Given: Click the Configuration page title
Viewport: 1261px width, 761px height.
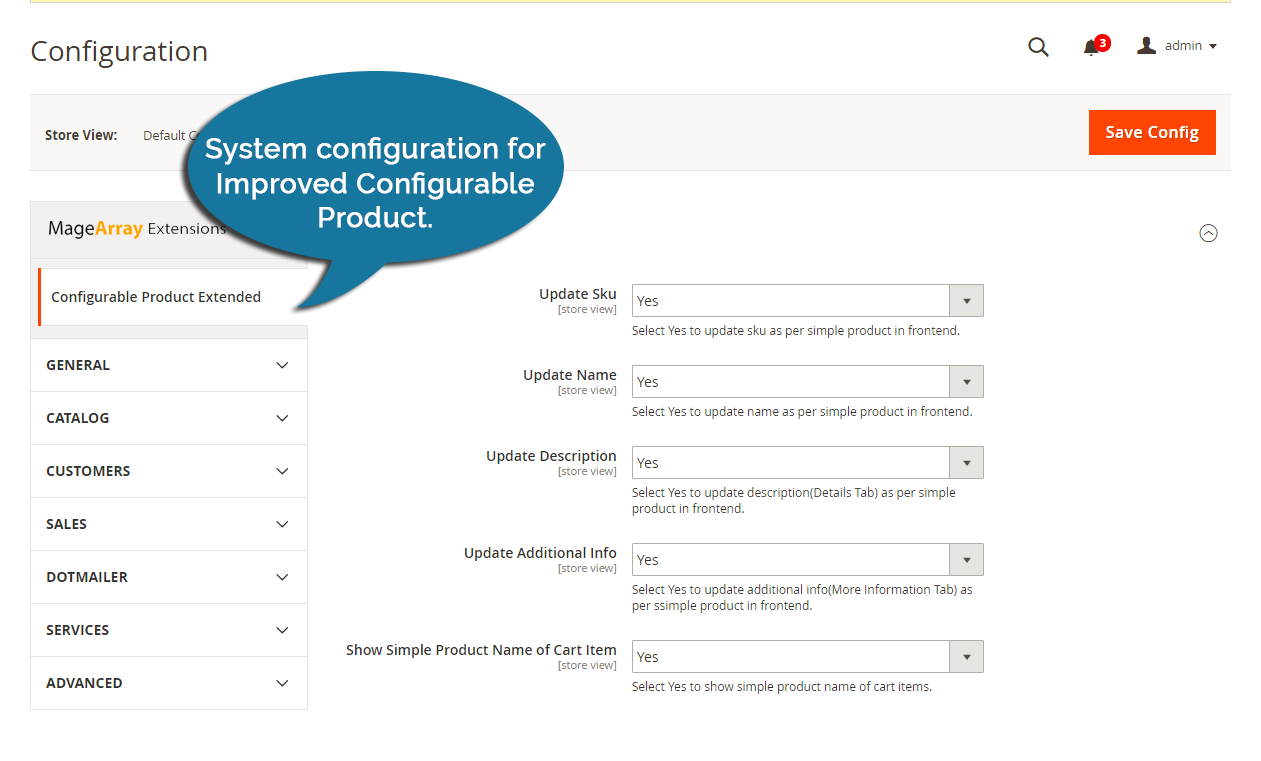Looking at the screenshot, I should pos(119,51).
